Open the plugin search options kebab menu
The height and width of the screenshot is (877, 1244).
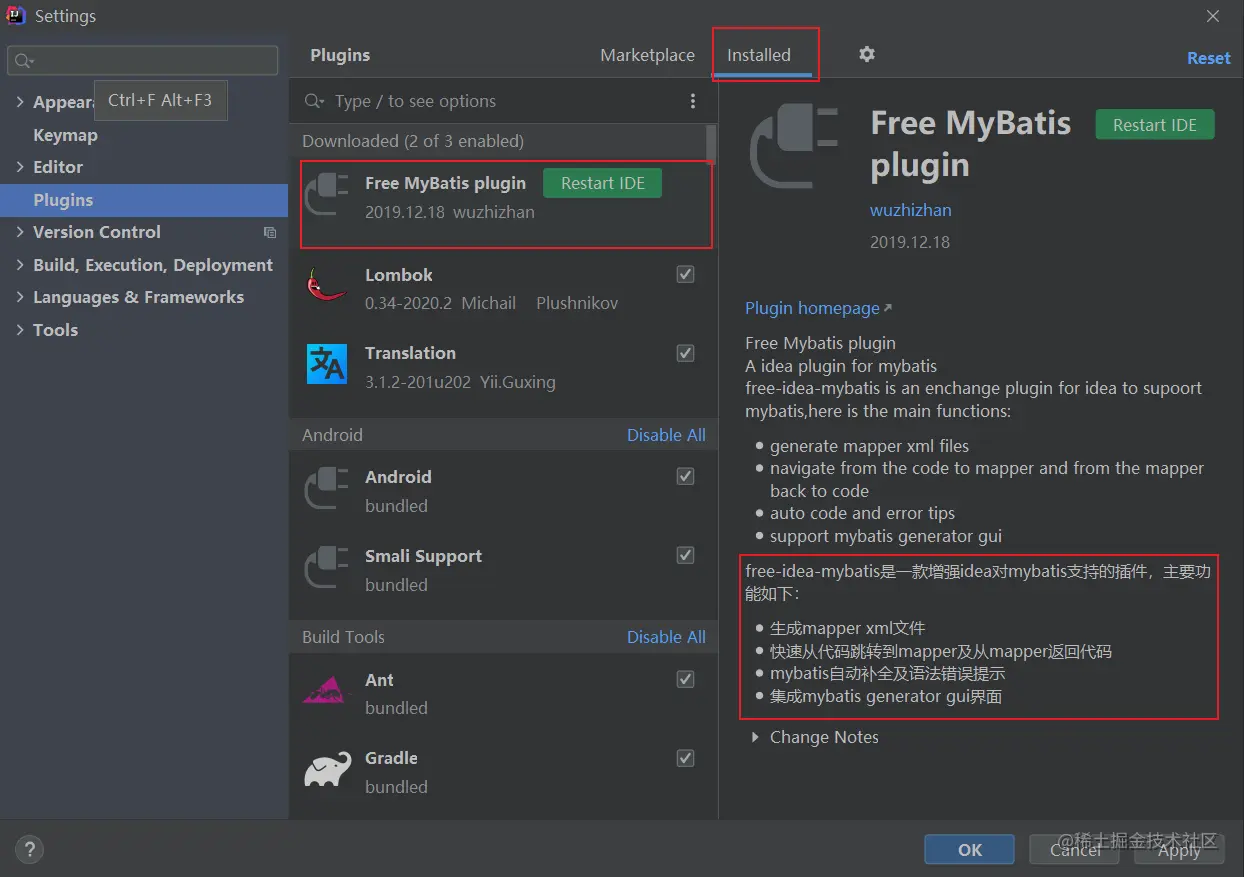click(x=693, y=101)
